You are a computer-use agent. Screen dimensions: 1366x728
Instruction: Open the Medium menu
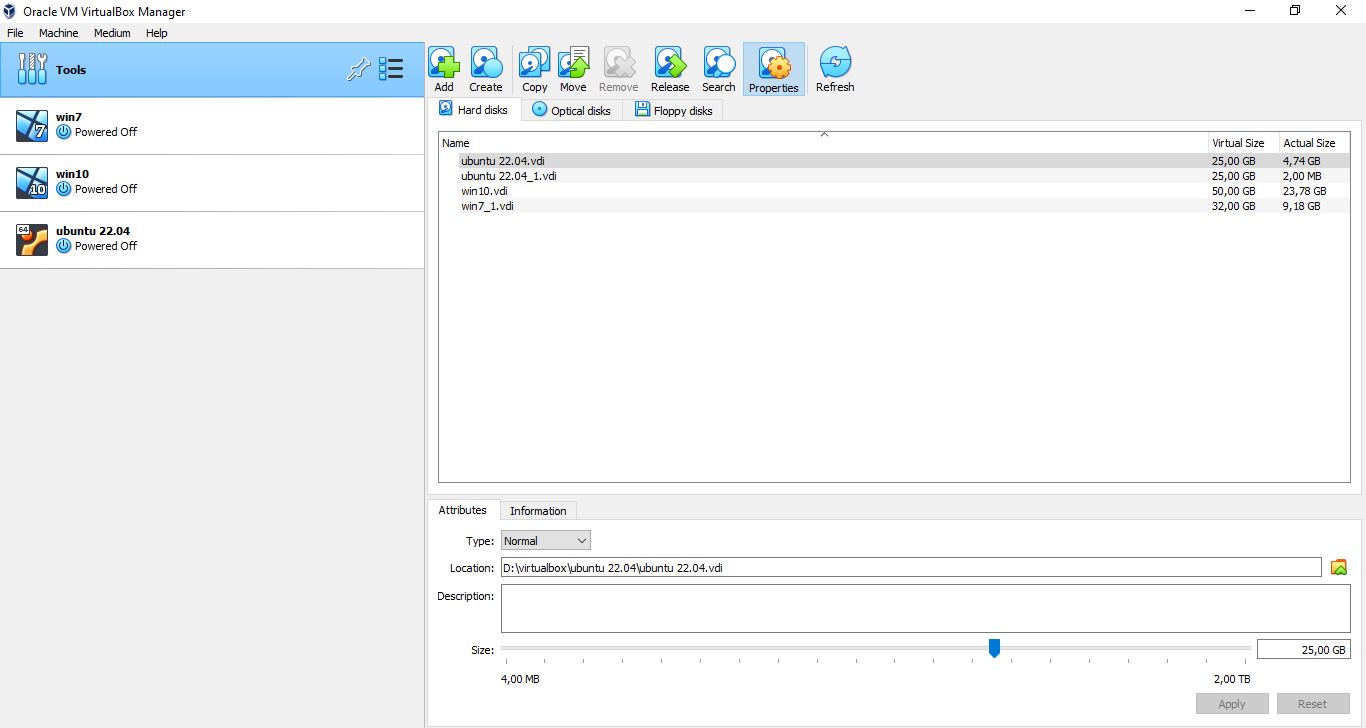112,33
